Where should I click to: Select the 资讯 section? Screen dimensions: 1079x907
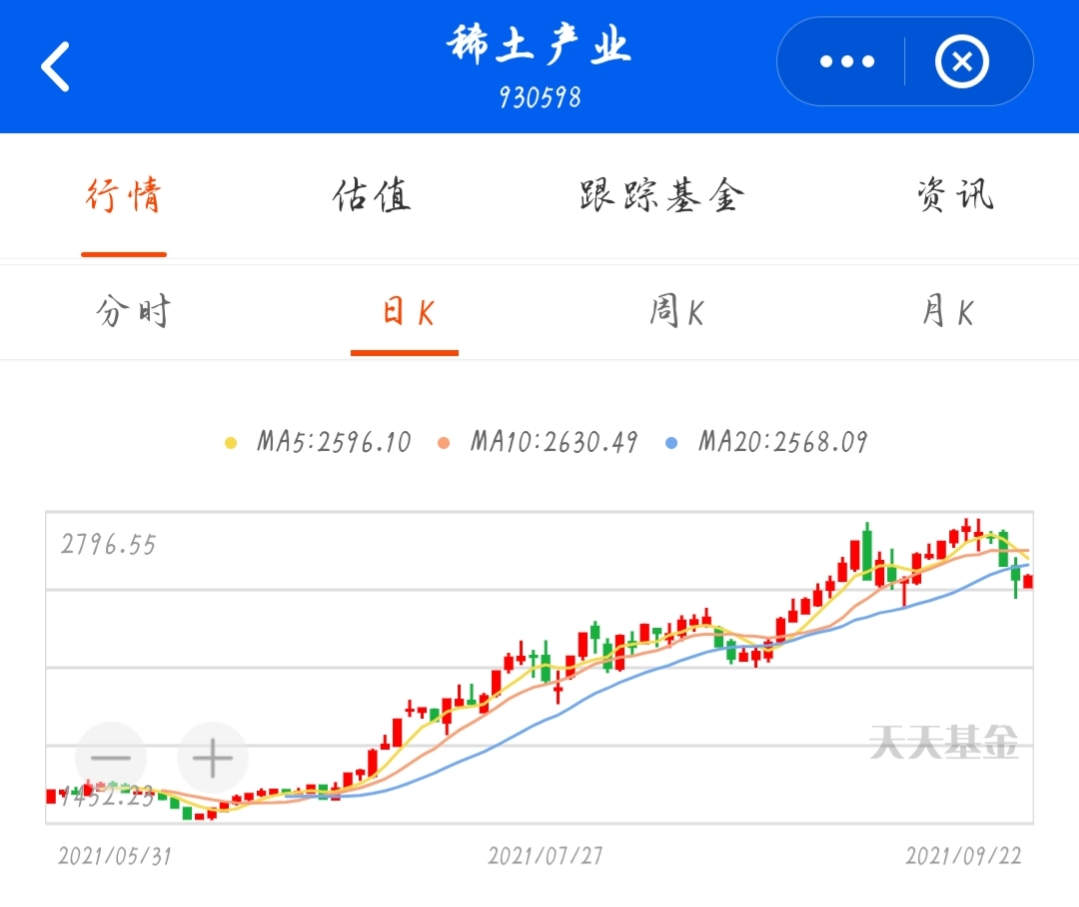(954, 197)
